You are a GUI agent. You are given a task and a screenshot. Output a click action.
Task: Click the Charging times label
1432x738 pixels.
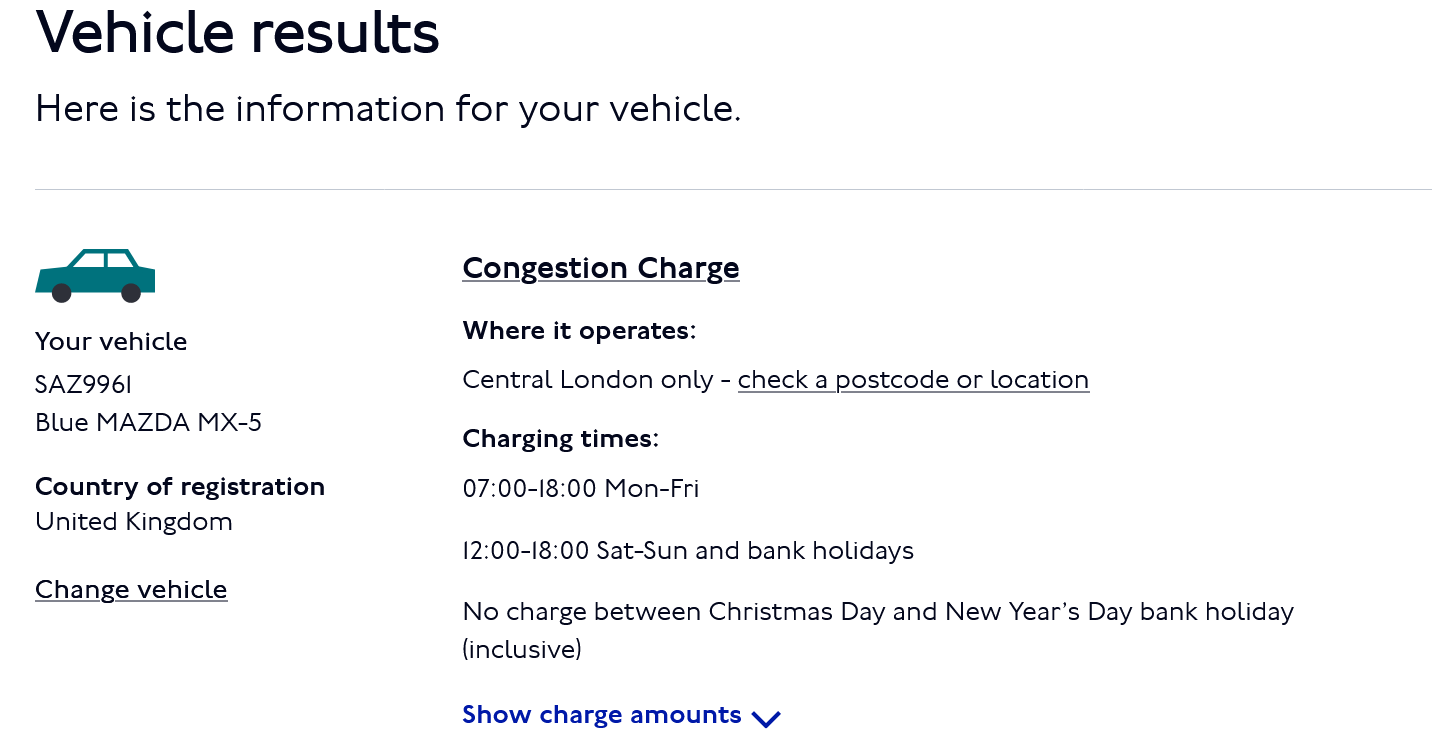[561, 439]
